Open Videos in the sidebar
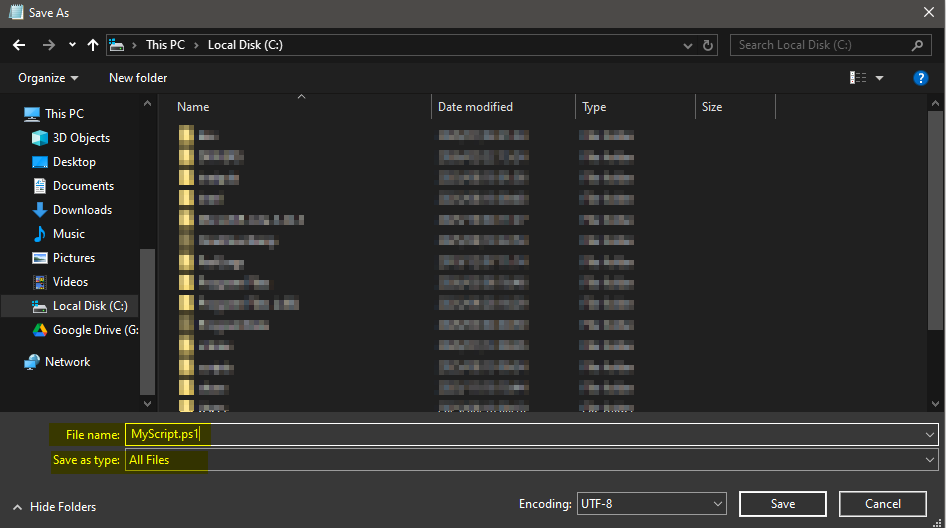 click(x=70, y=282)
